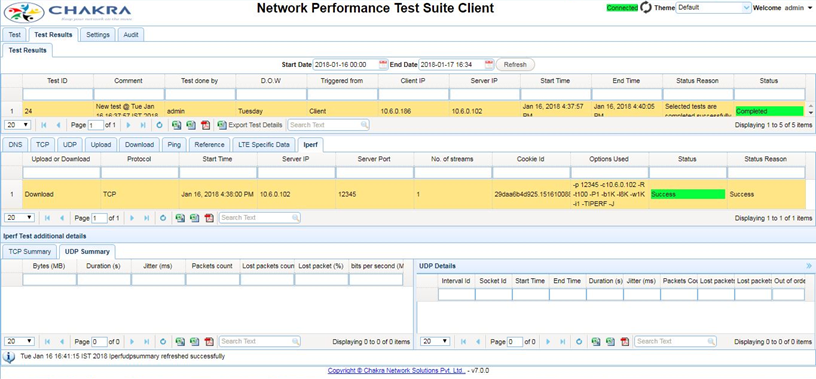Screen dimensions: 816x379
Task: Click the second Excel export icon of Iperf grid
Action: tap(195, 218)
